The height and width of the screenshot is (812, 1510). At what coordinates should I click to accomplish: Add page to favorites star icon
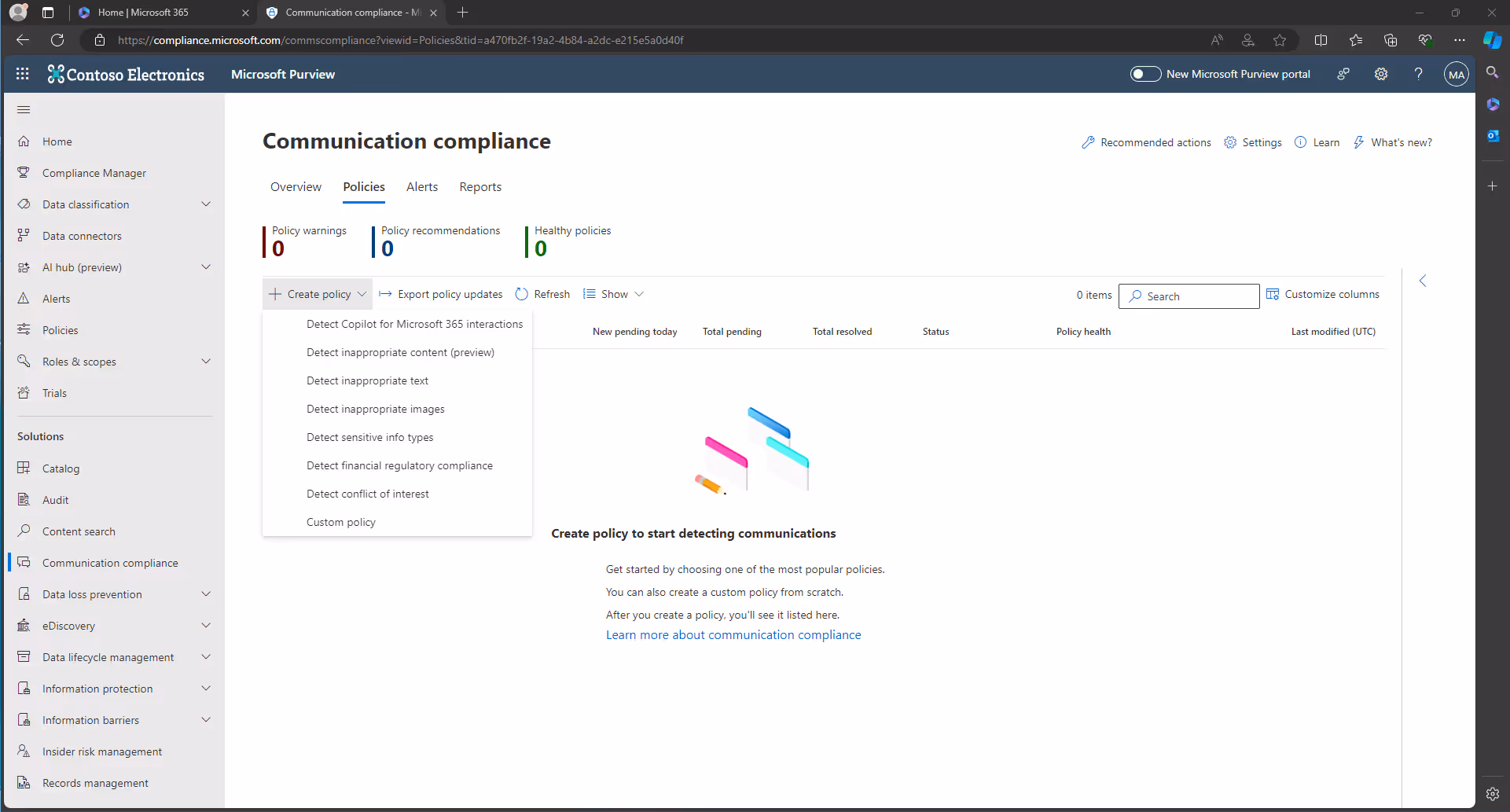(x=1280, y=40)
